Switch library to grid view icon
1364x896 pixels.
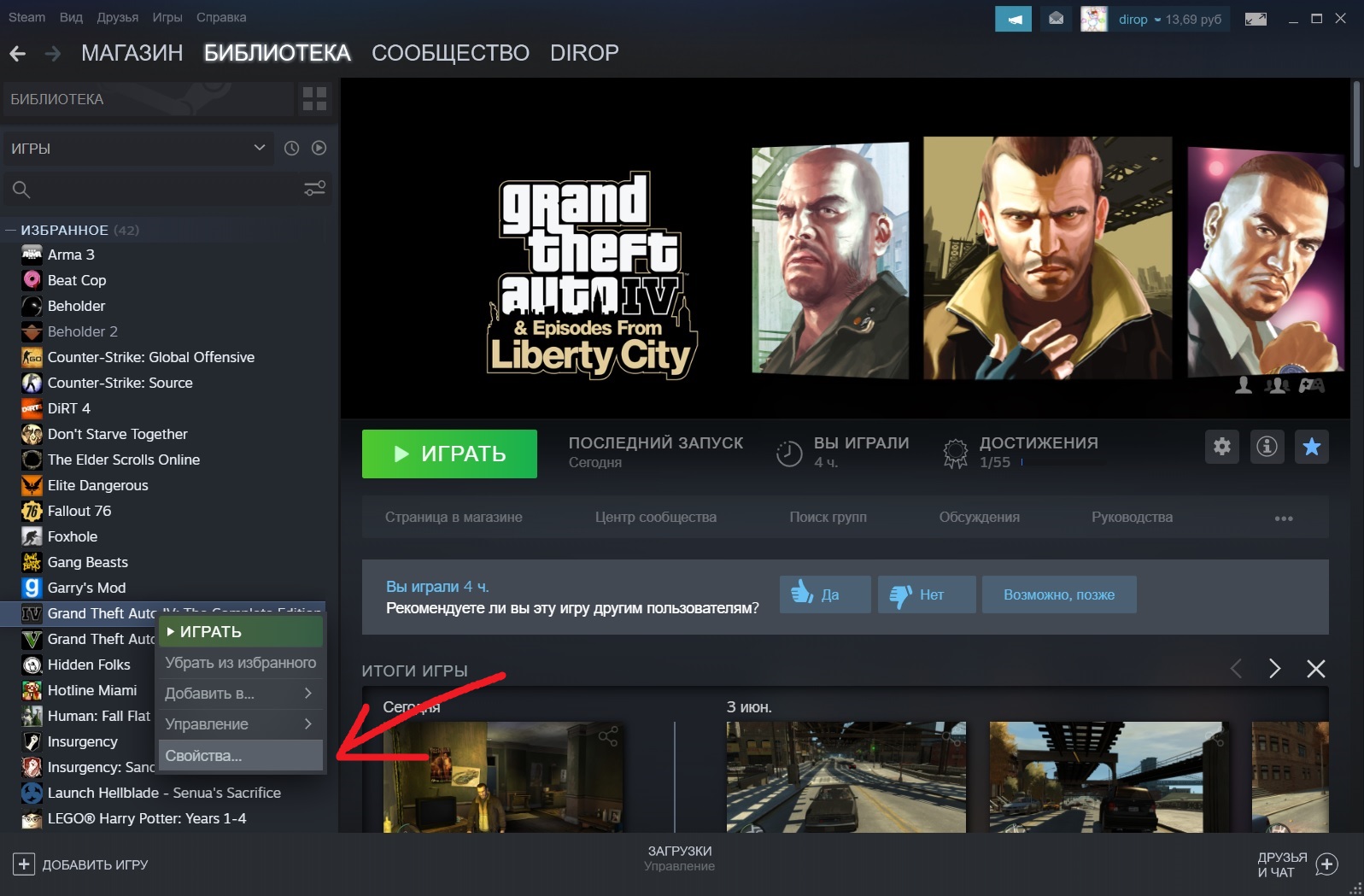[x=314, y=99]
